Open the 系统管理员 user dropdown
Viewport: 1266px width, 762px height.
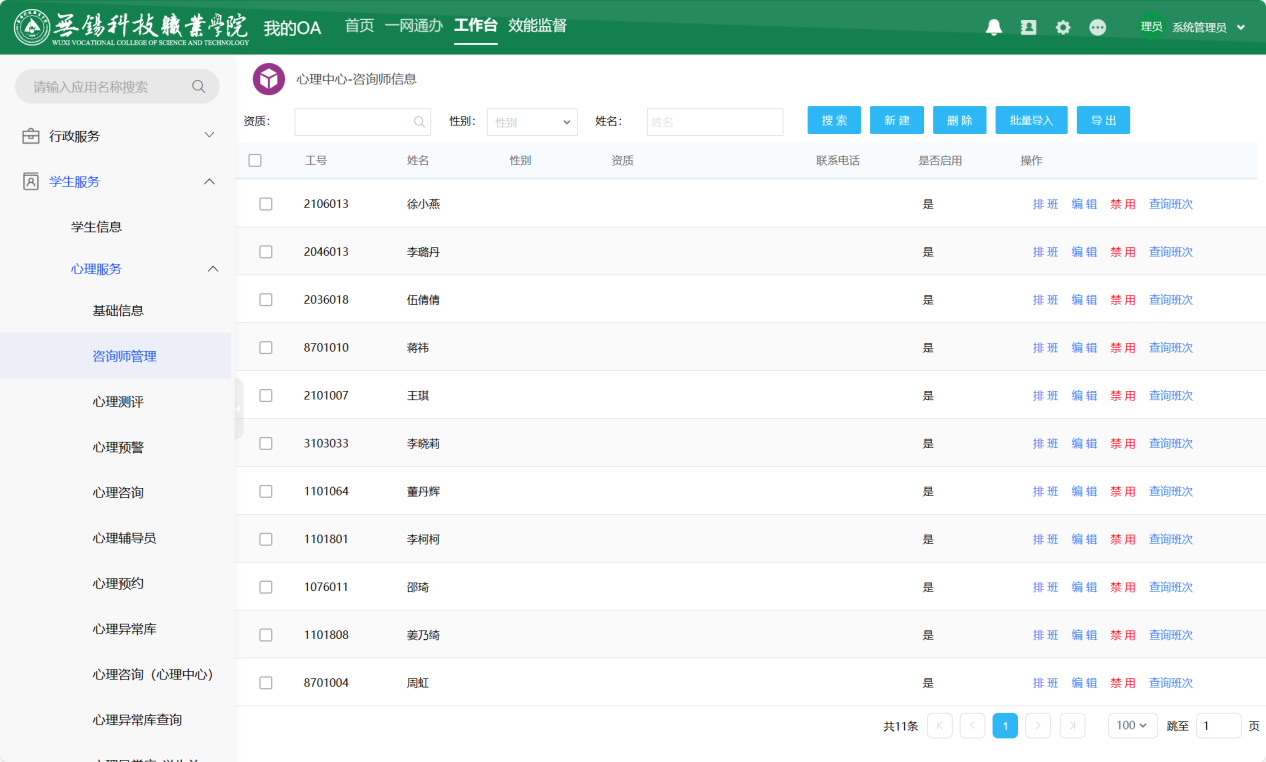tap(1209, 27)
